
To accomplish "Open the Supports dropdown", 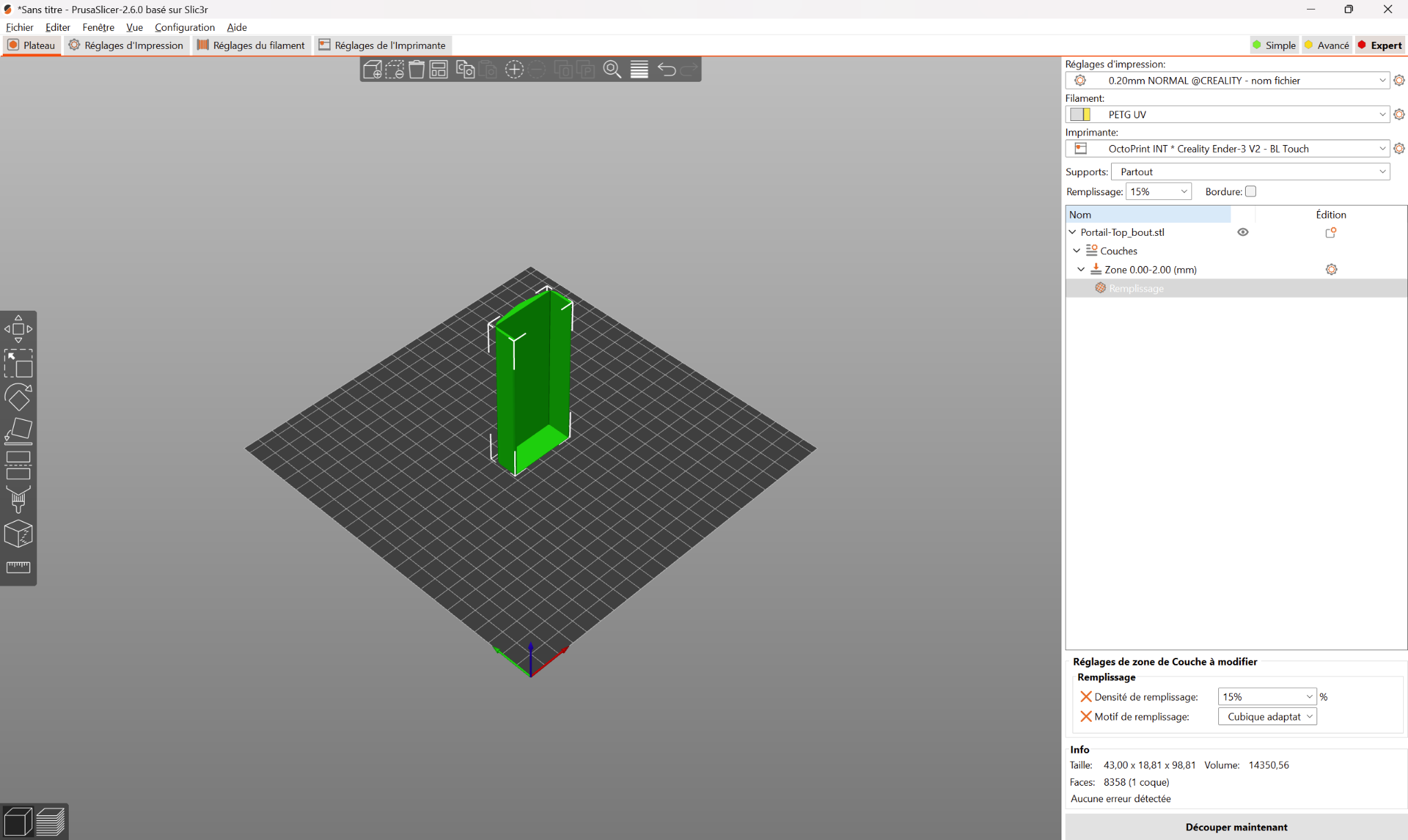I will click(1250, 172).
